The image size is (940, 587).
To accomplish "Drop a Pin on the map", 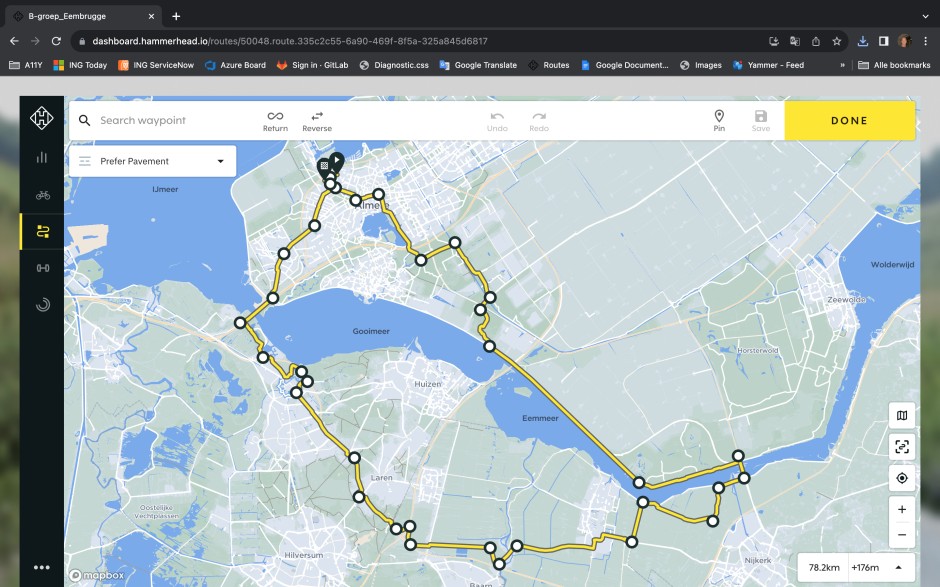I will point(719,121).
